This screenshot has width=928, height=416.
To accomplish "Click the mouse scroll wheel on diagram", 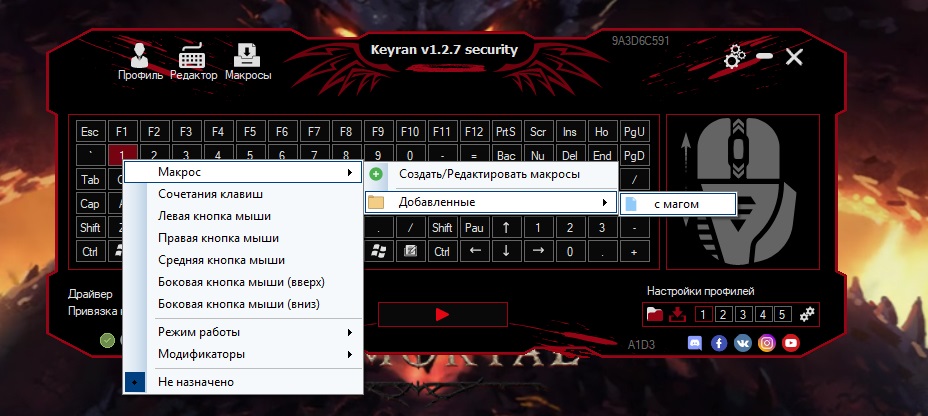I will point(738,147).
